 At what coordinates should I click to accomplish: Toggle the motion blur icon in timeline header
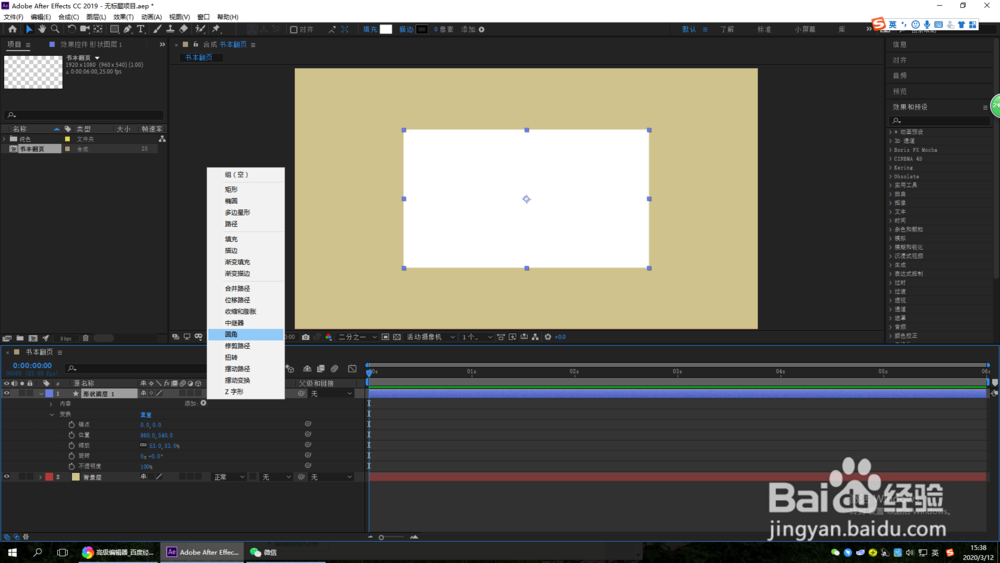(x=334, y=369)
